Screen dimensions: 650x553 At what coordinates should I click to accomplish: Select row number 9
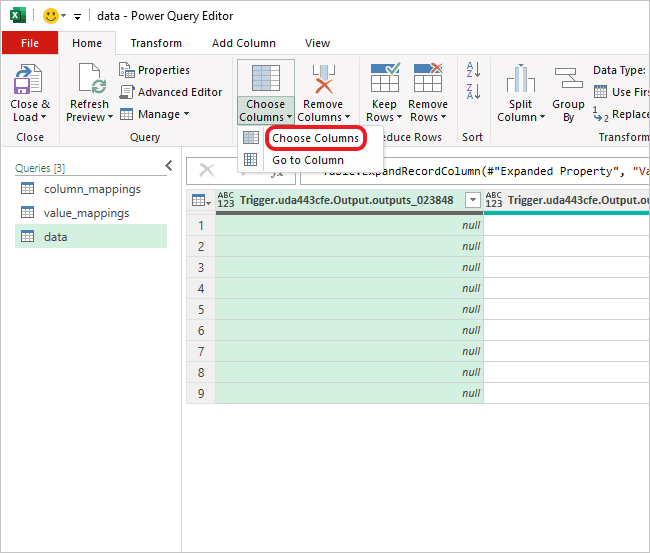pos(201,393)
